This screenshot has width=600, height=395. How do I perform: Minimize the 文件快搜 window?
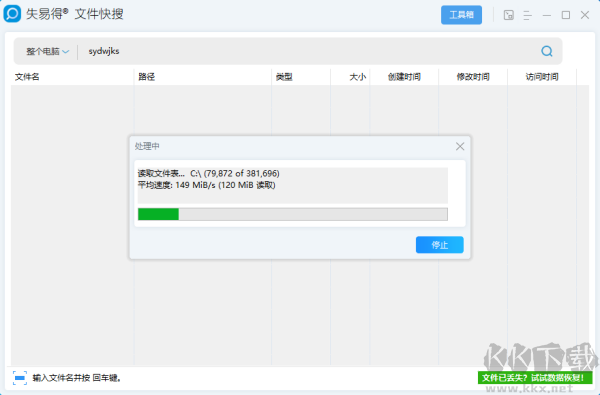pos(547,15)
